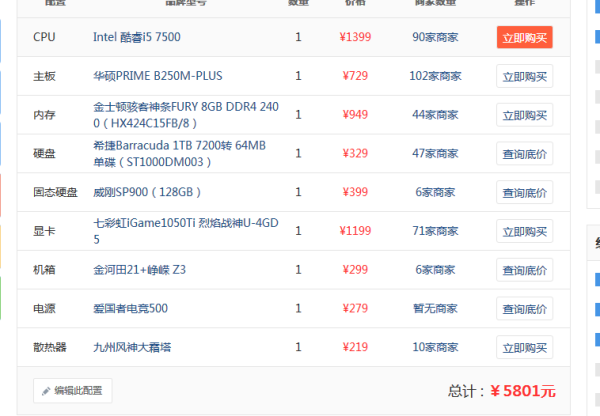The height and width of the screenshot is (416, 600).
Task: Click 查询底价 for 固态硬盘 威刚SP900 row
Action: tap(524, 192)
